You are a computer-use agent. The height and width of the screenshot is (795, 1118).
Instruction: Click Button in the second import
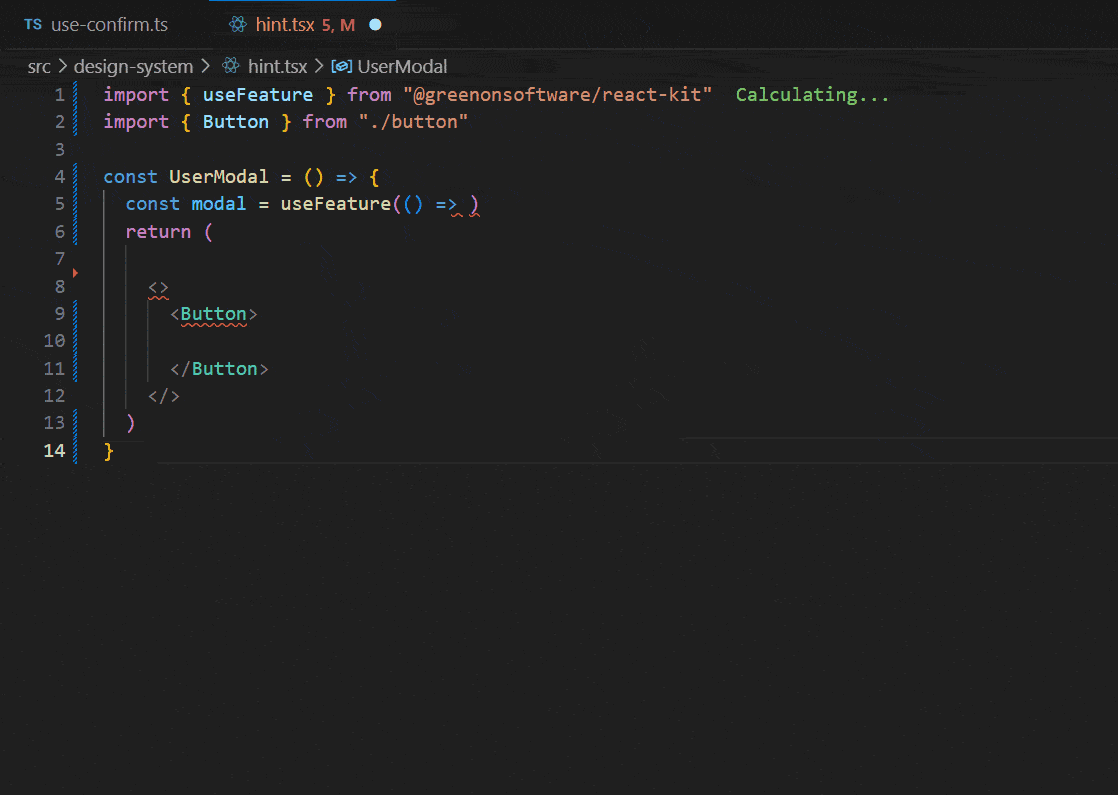(x=235, y=122)
